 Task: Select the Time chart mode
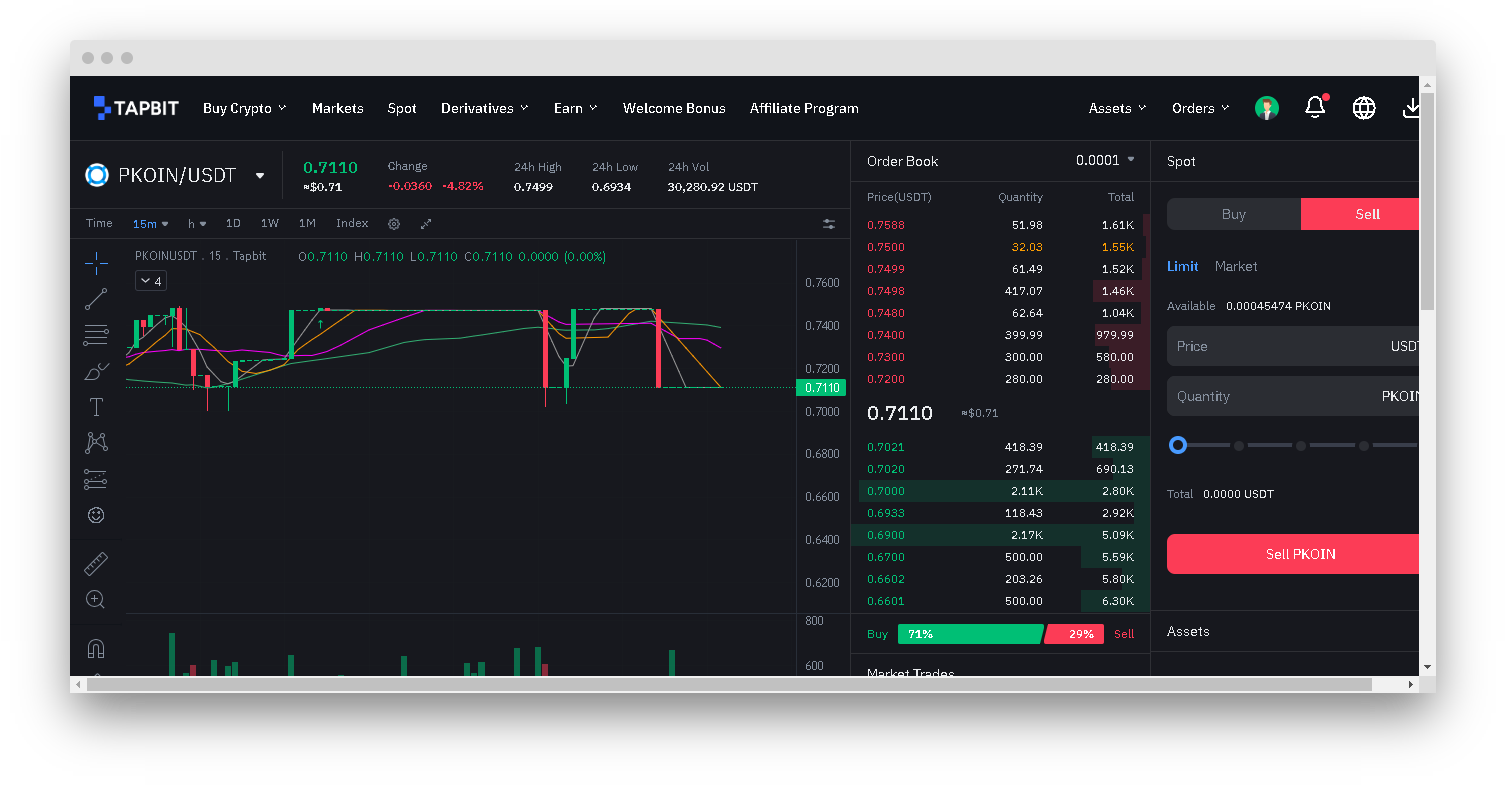click(x=99, y=224)
